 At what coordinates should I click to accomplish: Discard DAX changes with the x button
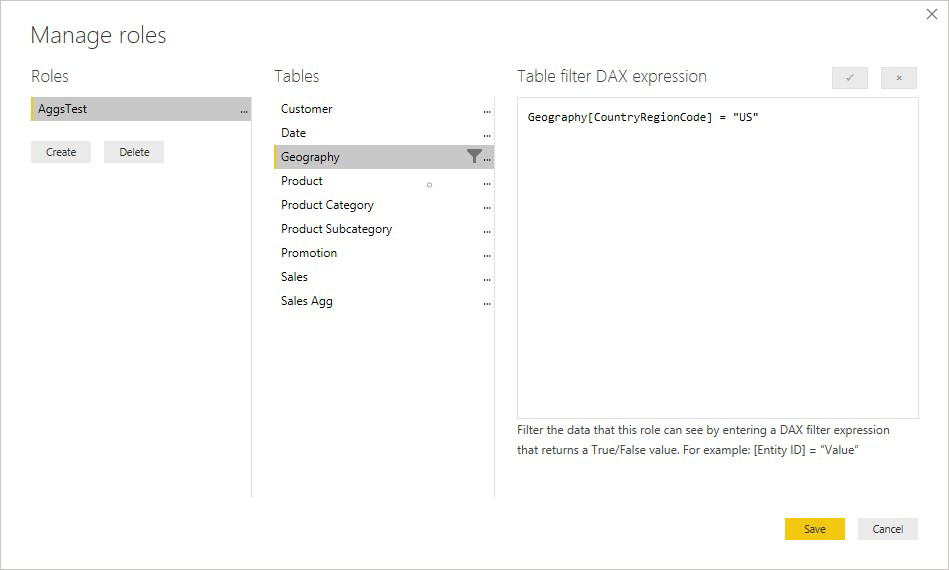point(899,78)
